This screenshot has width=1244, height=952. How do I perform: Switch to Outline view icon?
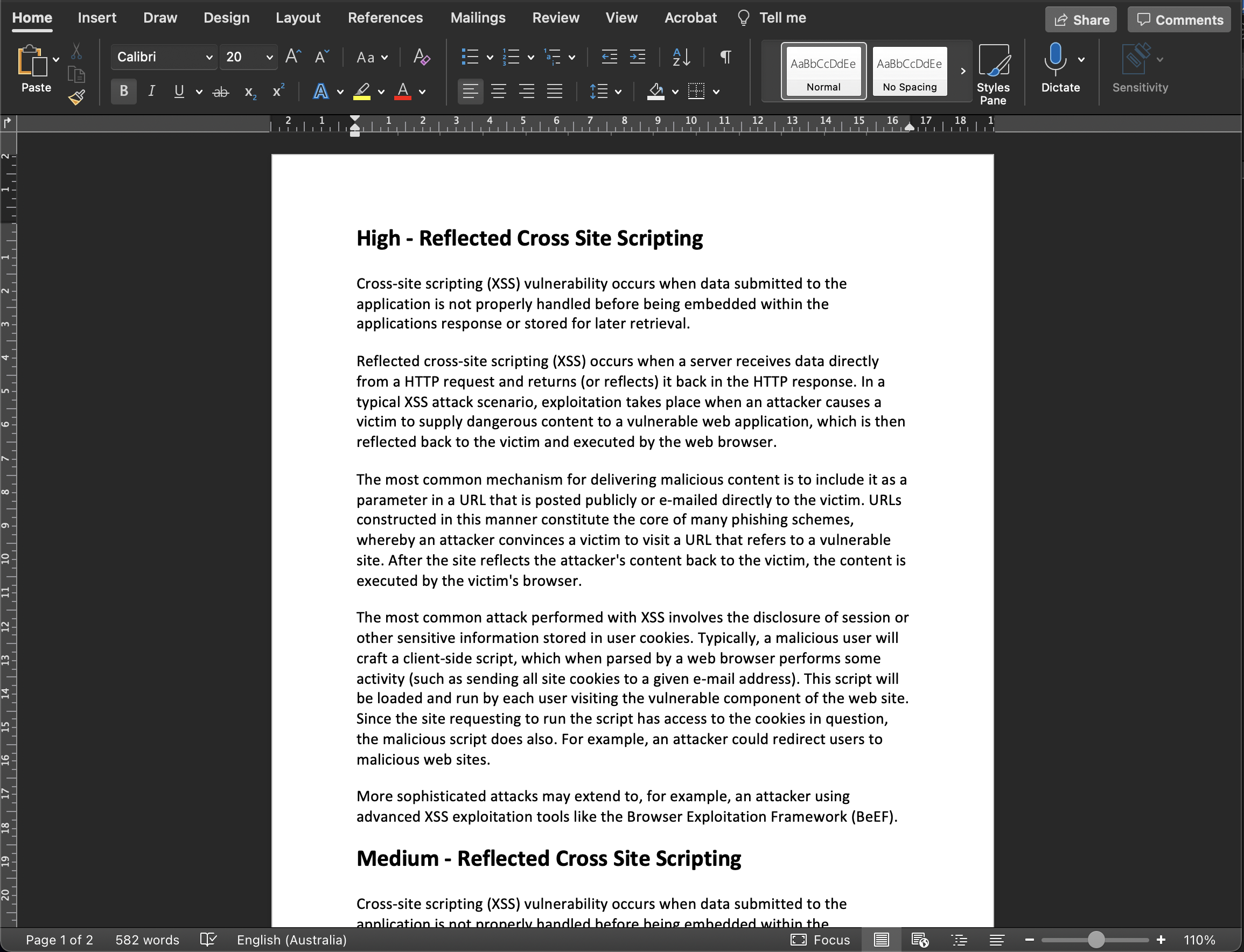pyautogui.click(x=959, y=940)
